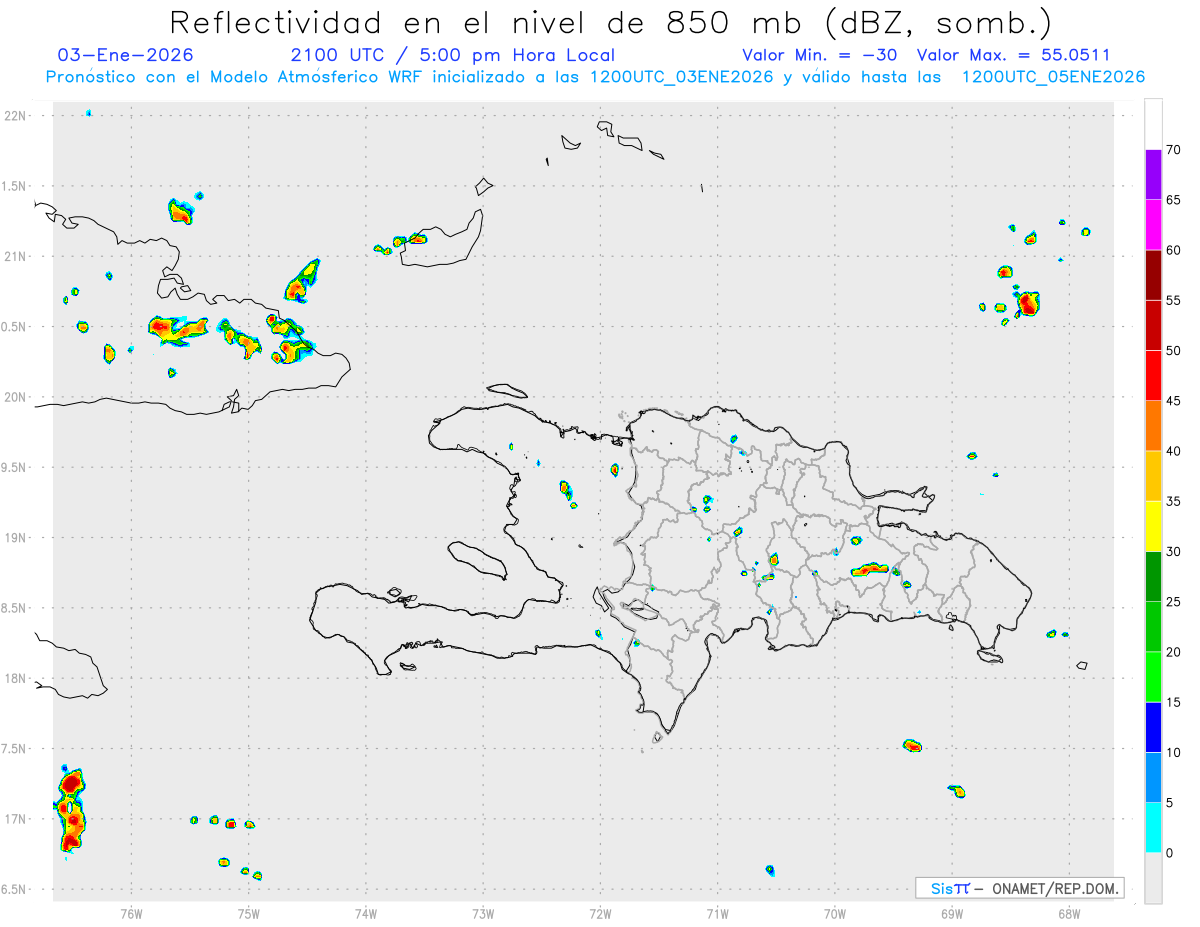Viewport: 1200px width, 927px height.
Task: Click the '8.5N' latitude label
Action: [x=15, y=608]
